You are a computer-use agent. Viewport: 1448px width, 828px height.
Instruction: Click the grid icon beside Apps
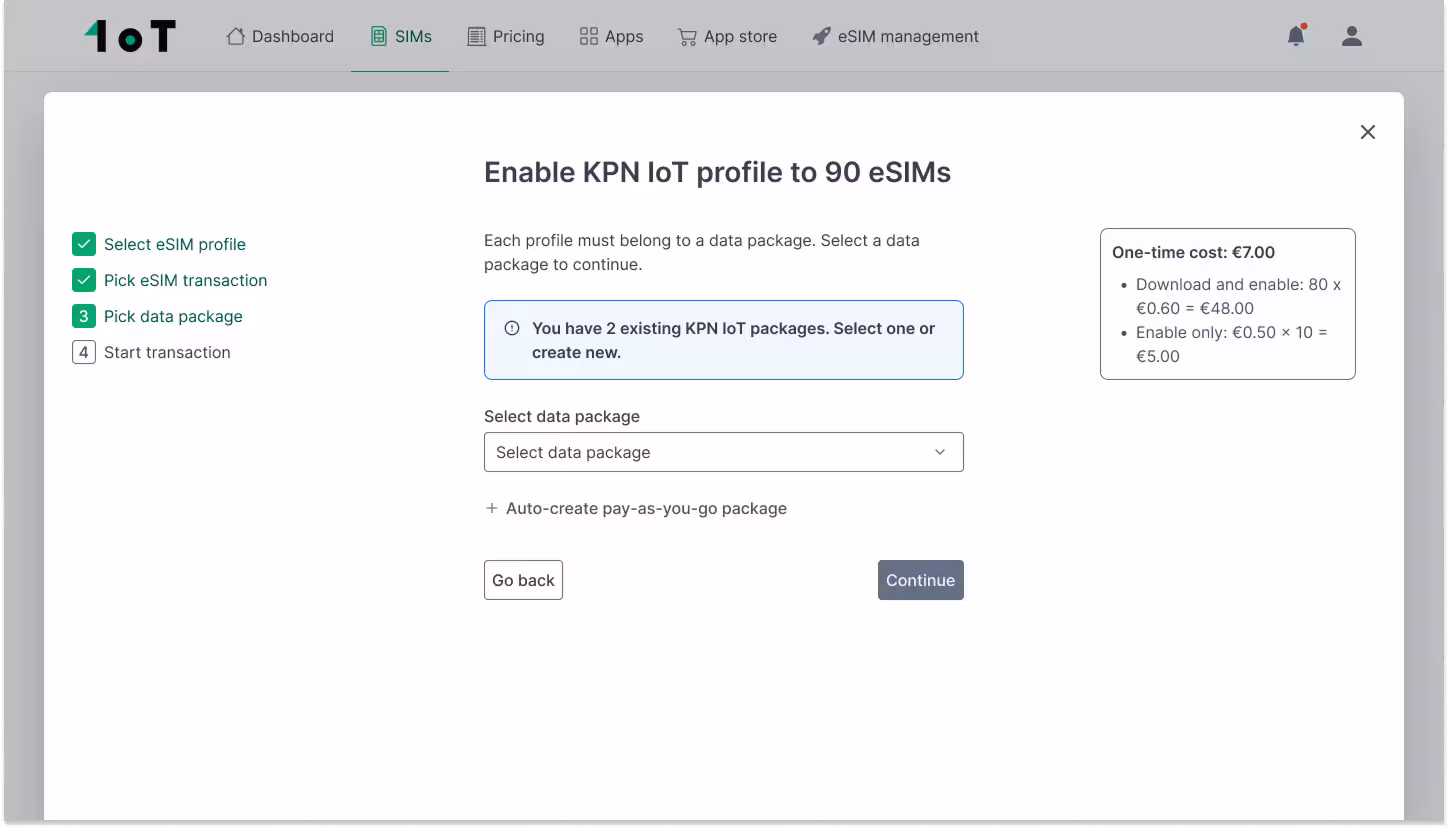click(x=588, y=36)
